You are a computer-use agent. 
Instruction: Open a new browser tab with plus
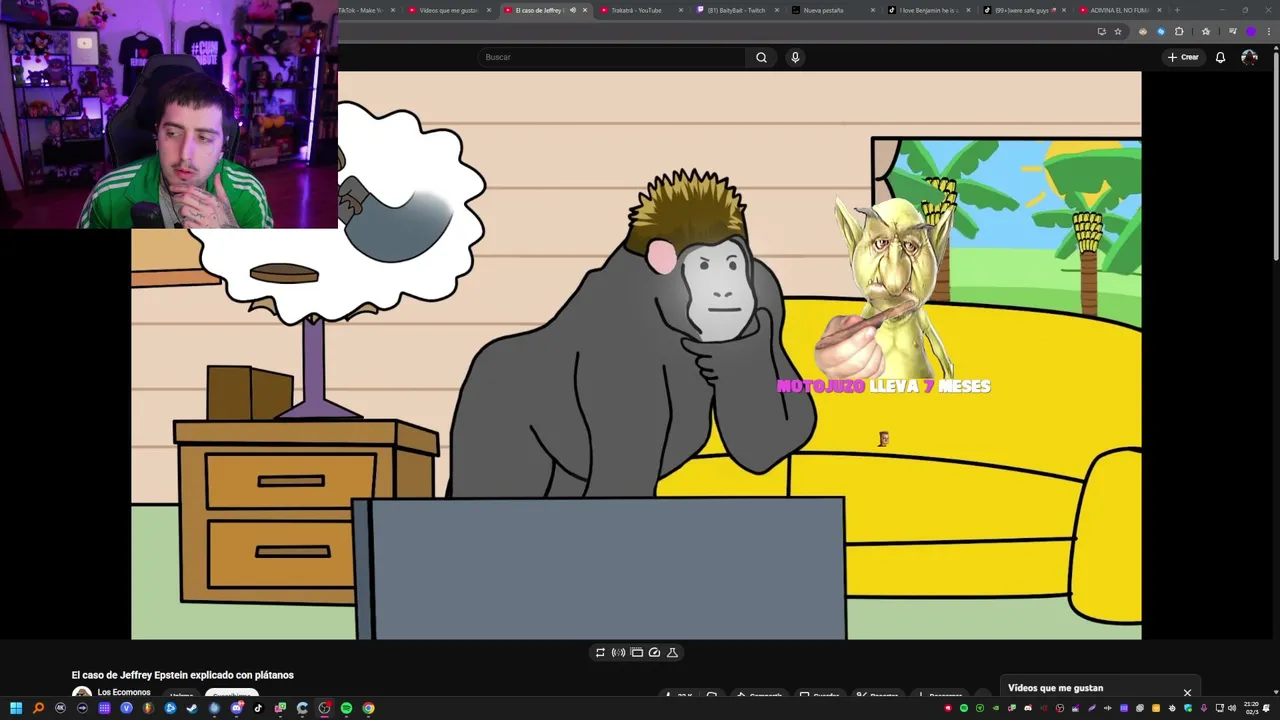(x=1177, y=10)
